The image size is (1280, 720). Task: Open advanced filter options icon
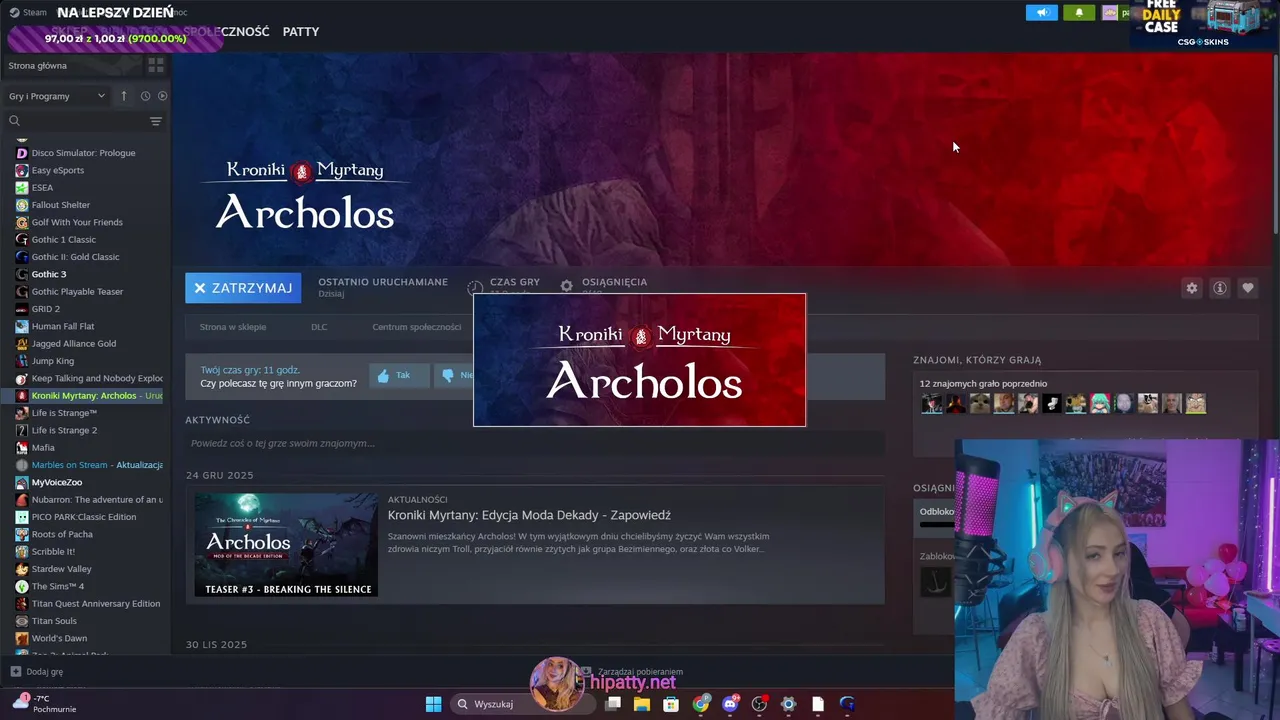pyautogui.click(x=156, y=121)
